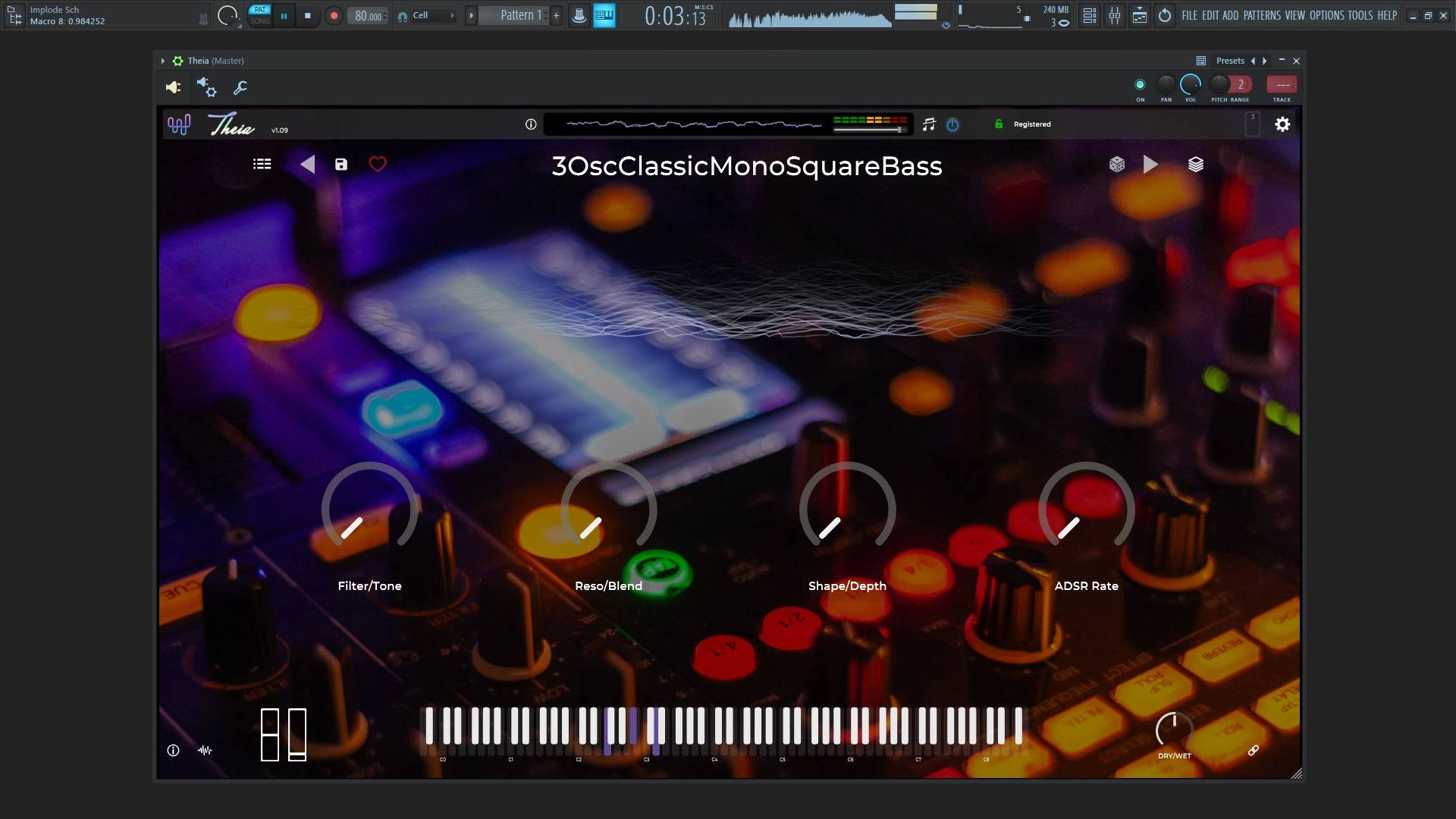
Task: Click the record button
Action: pos(334,15)
